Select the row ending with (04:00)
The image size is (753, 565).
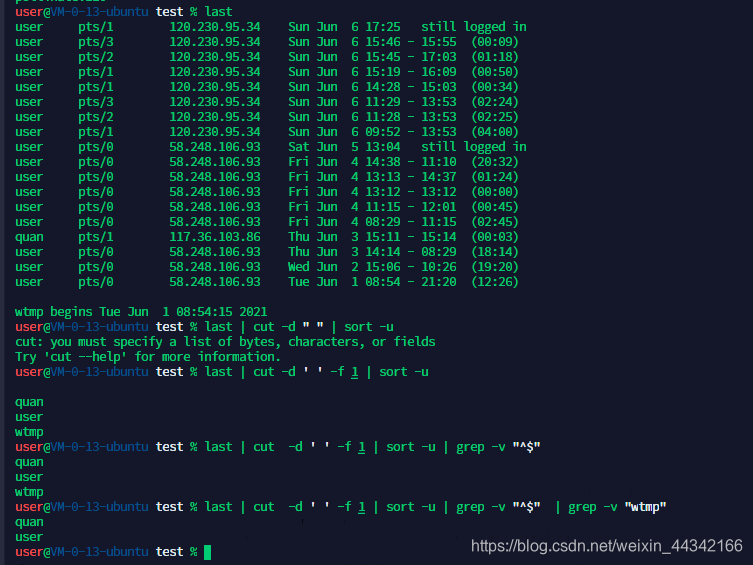click(x=267, y=132)
